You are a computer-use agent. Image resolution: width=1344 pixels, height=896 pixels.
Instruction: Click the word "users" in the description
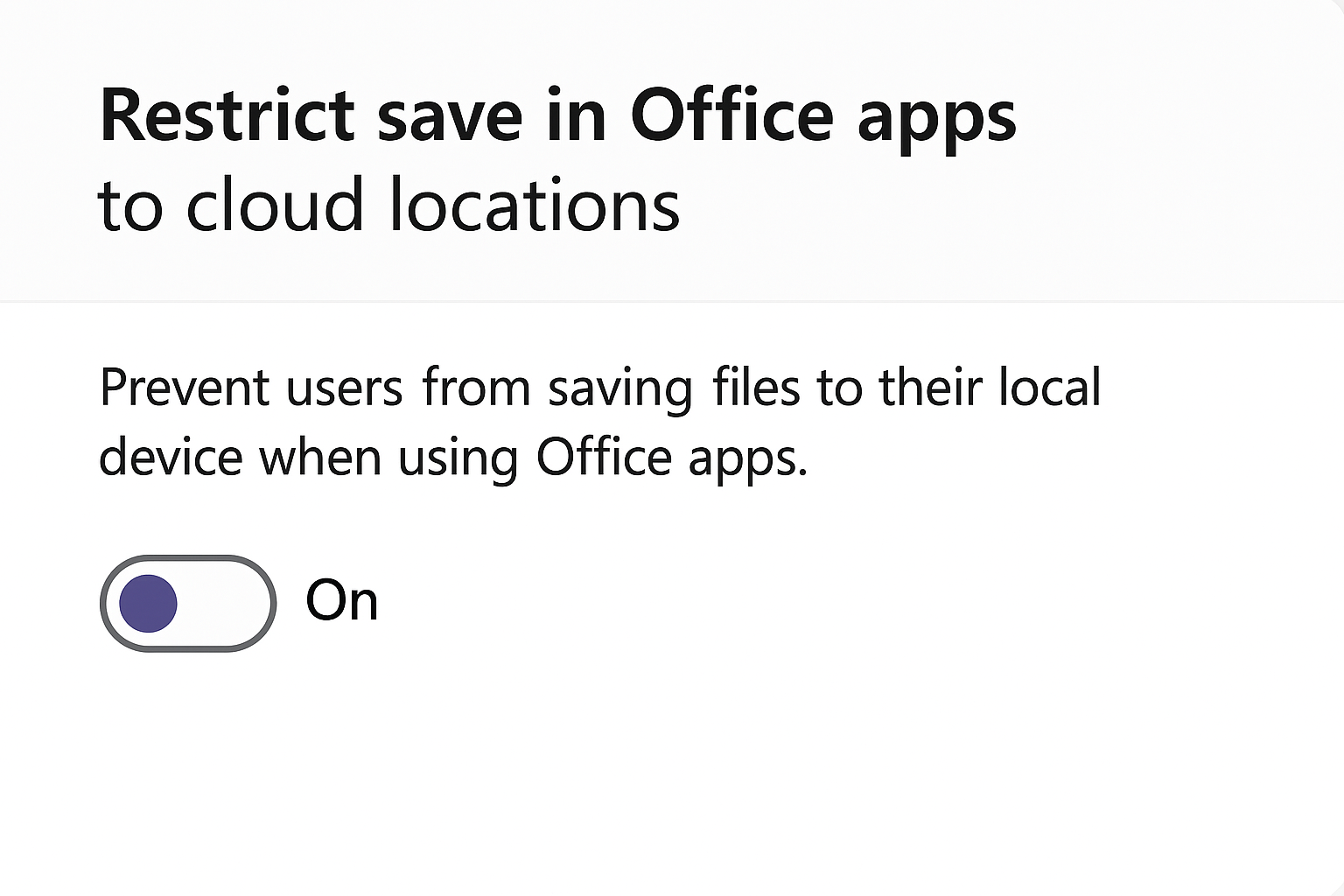pos(344,387)
